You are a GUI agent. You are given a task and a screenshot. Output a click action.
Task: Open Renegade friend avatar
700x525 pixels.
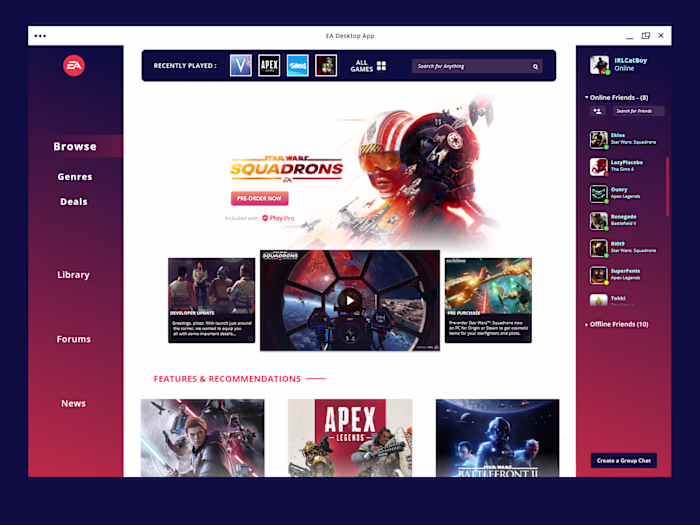click(598, 221)
